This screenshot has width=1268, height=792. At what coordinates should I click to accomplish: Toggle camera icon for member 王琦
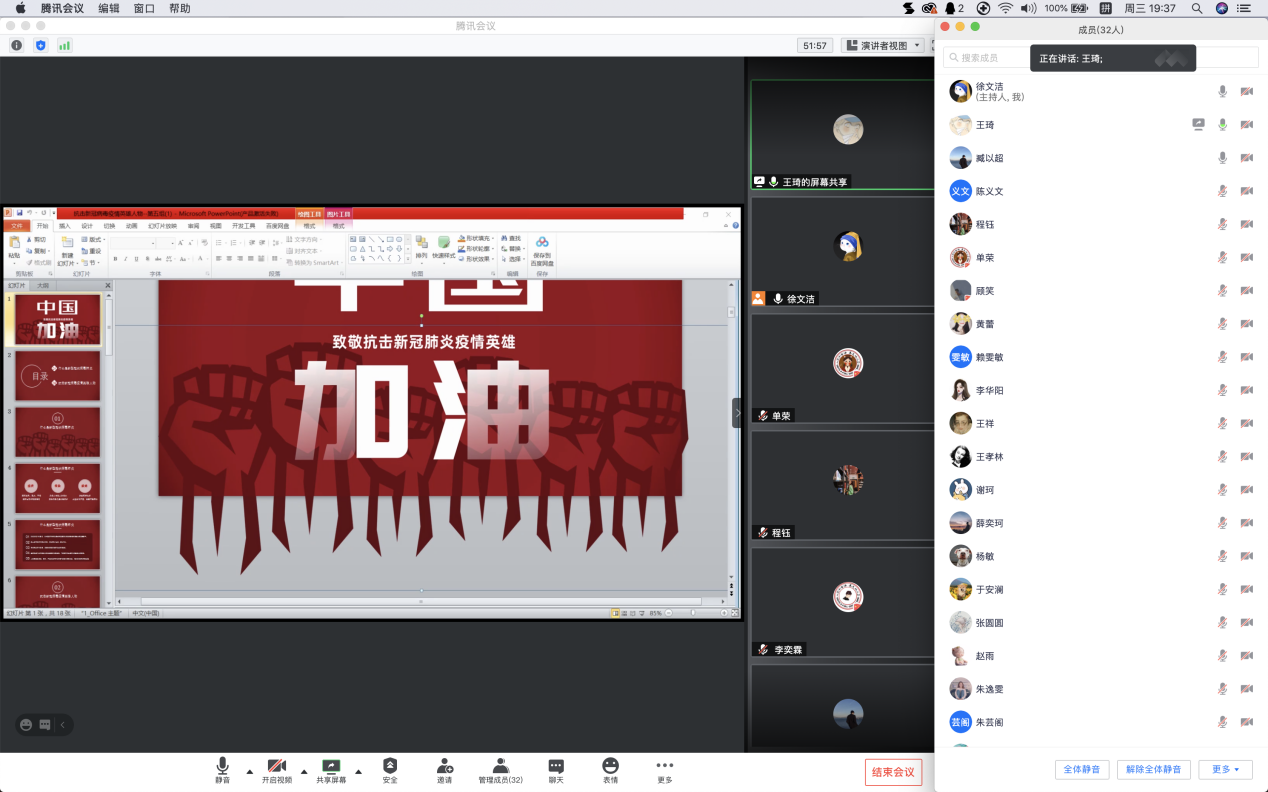point(1246,125)
